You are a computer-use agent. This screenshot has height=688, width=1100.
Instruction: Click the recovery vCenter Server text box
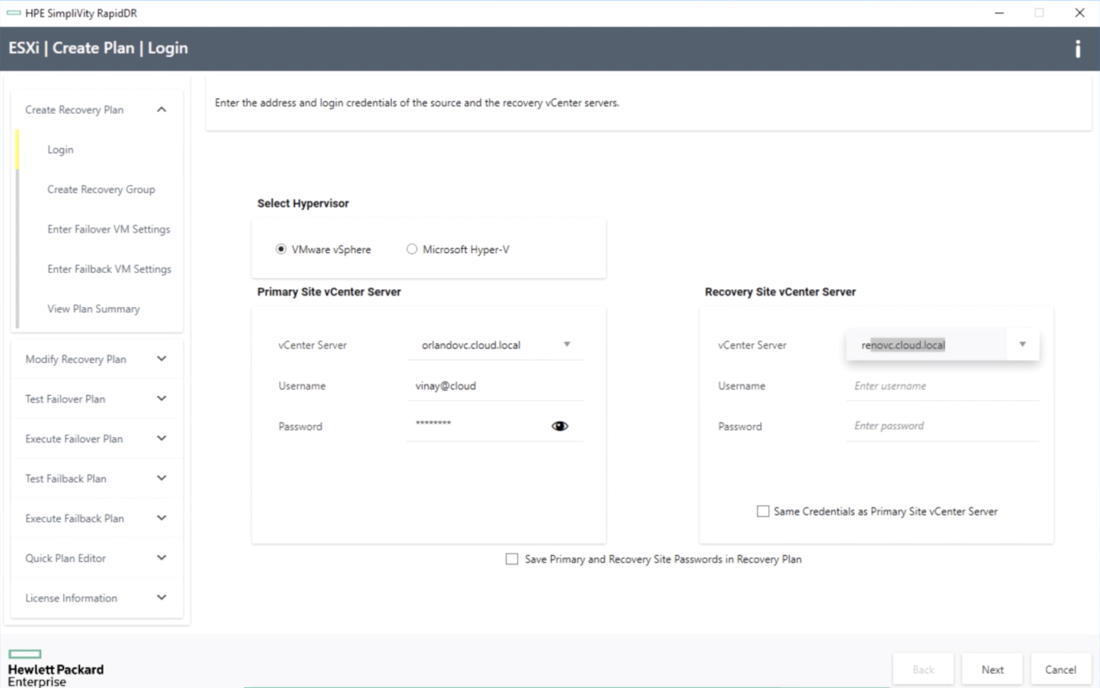point(926,345)
